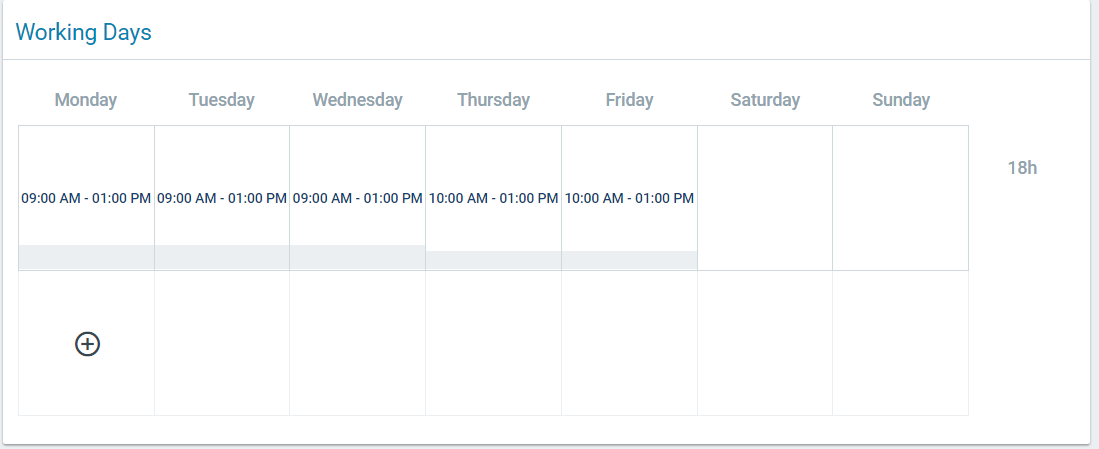Click the Working Days section title
Screen dimensions: 1099x449
click(x=83, y=32)
